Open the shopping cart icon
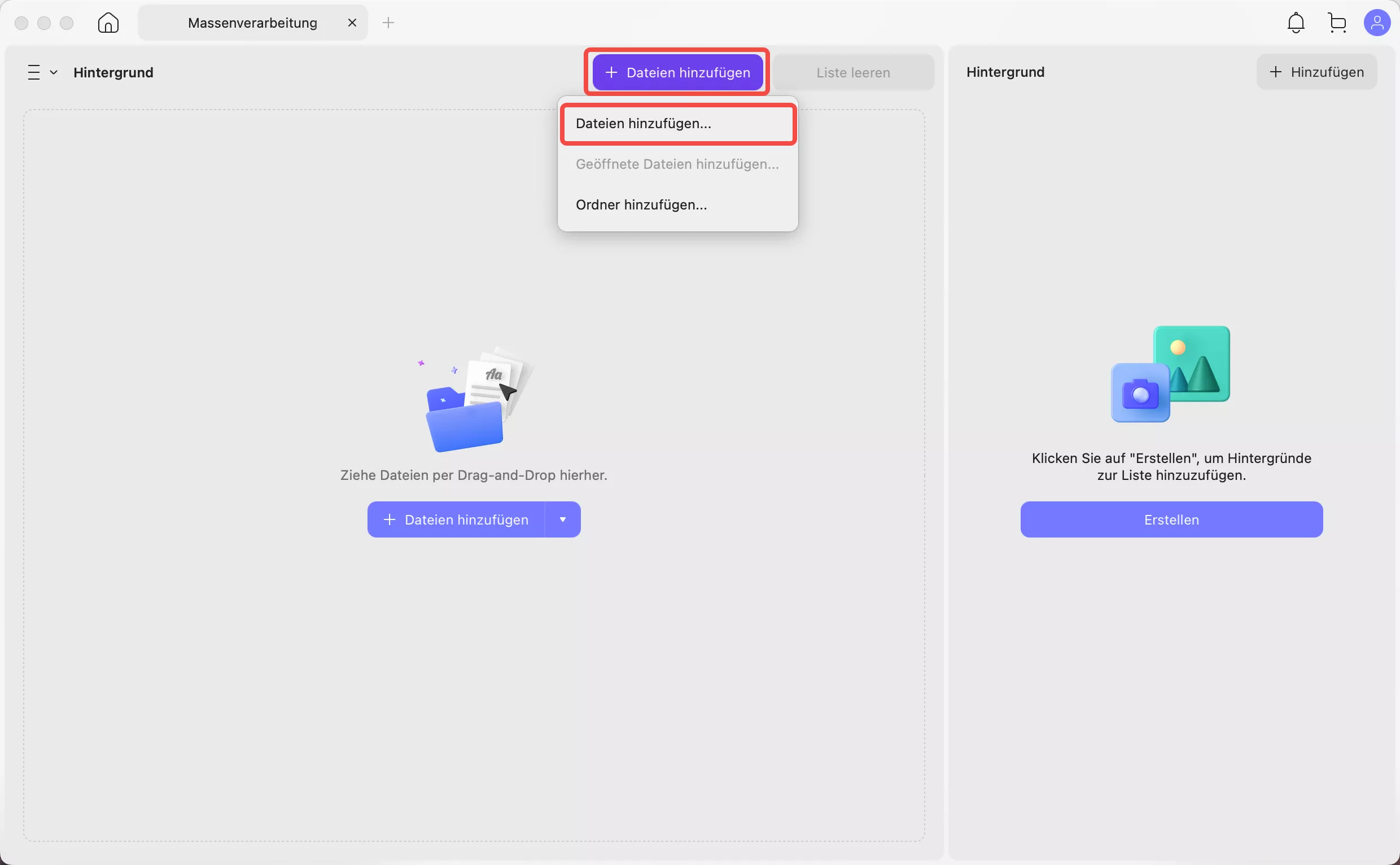 (1337, 23)
